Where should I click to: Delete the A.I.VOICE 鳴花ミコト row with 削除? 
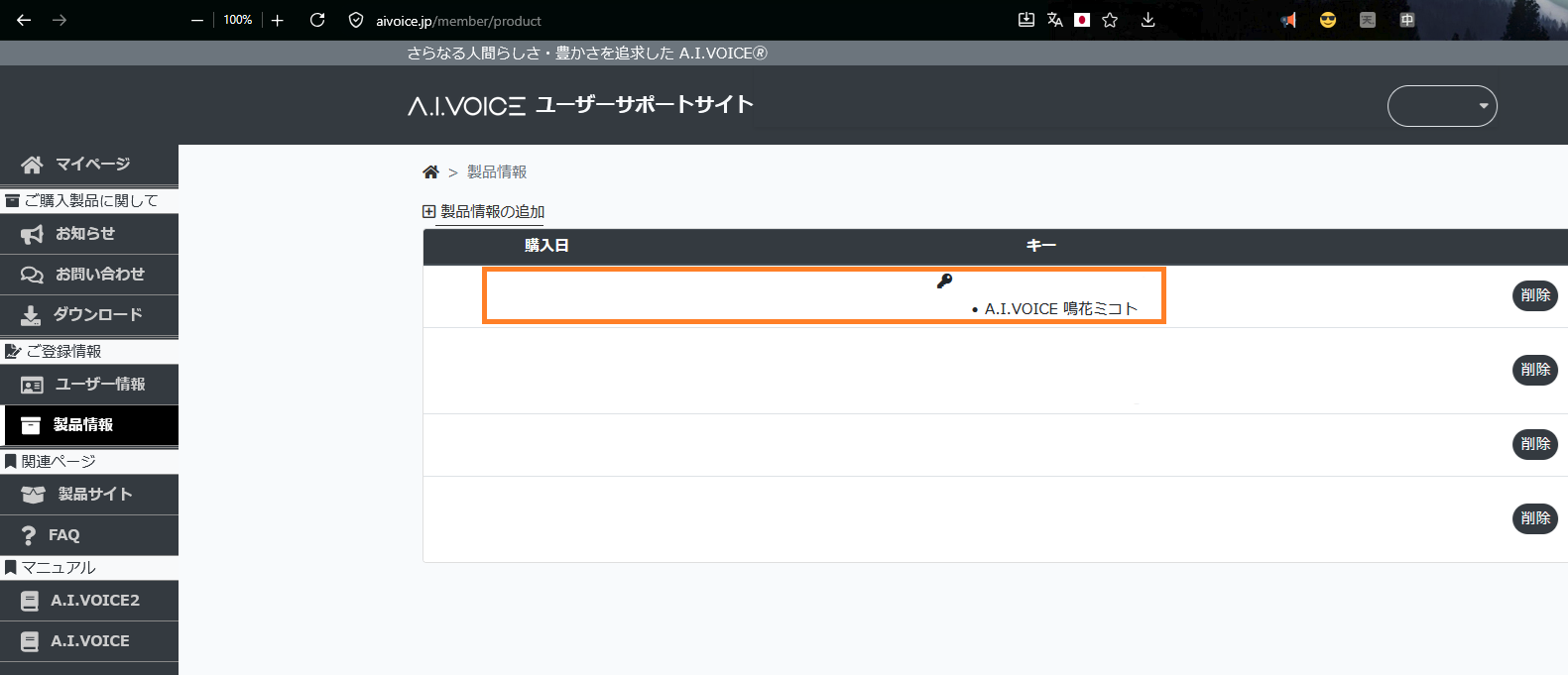1535,295
